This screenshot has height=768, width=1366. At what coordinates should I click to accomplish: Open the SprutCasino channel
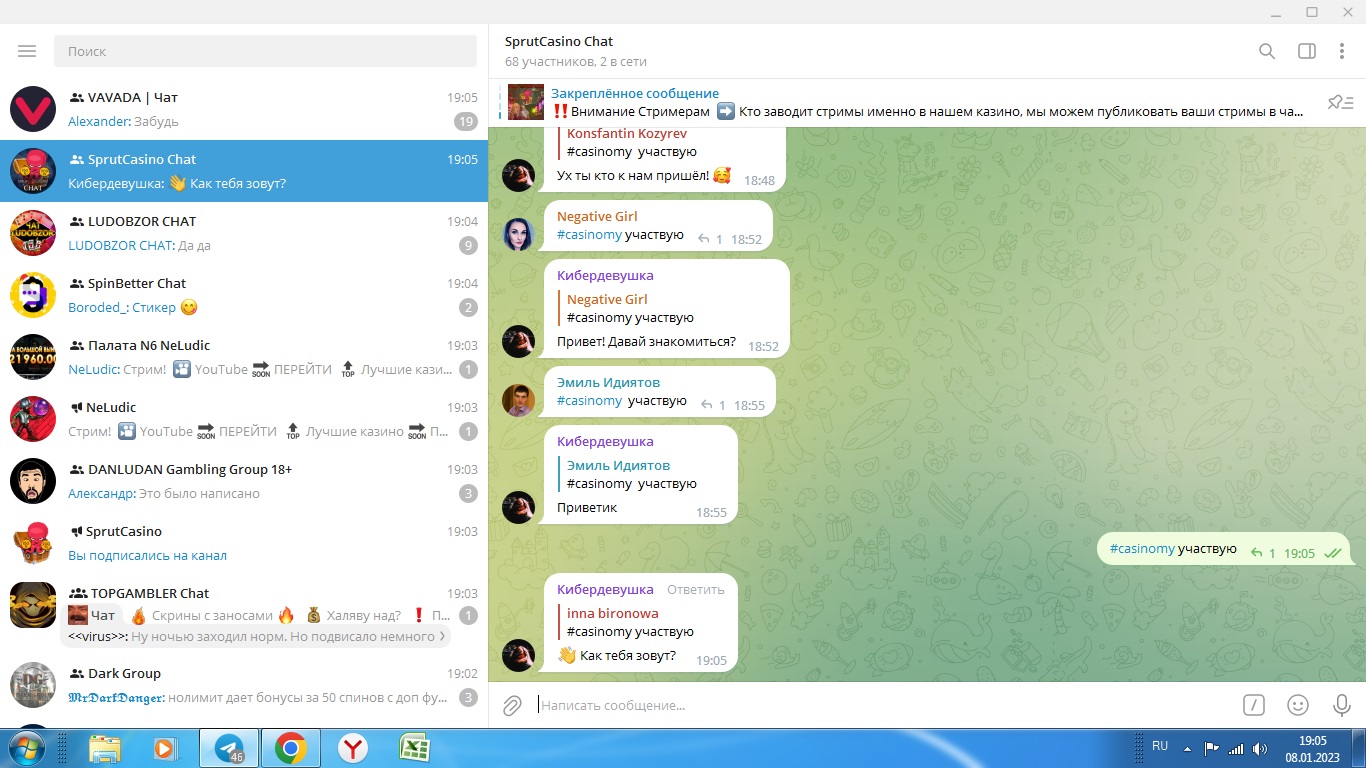244,543
